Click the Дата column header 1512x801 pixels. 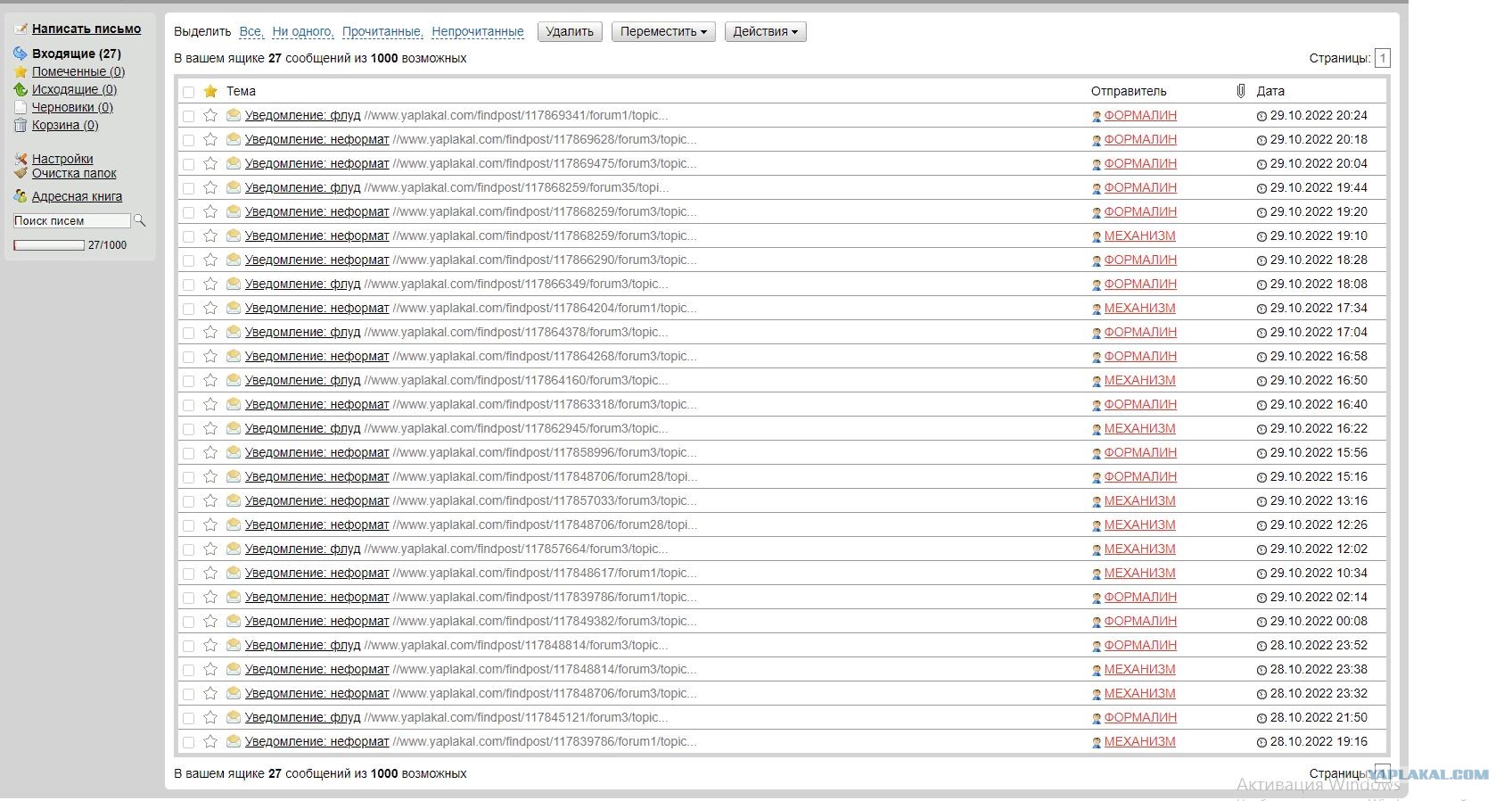point(1270,91)
